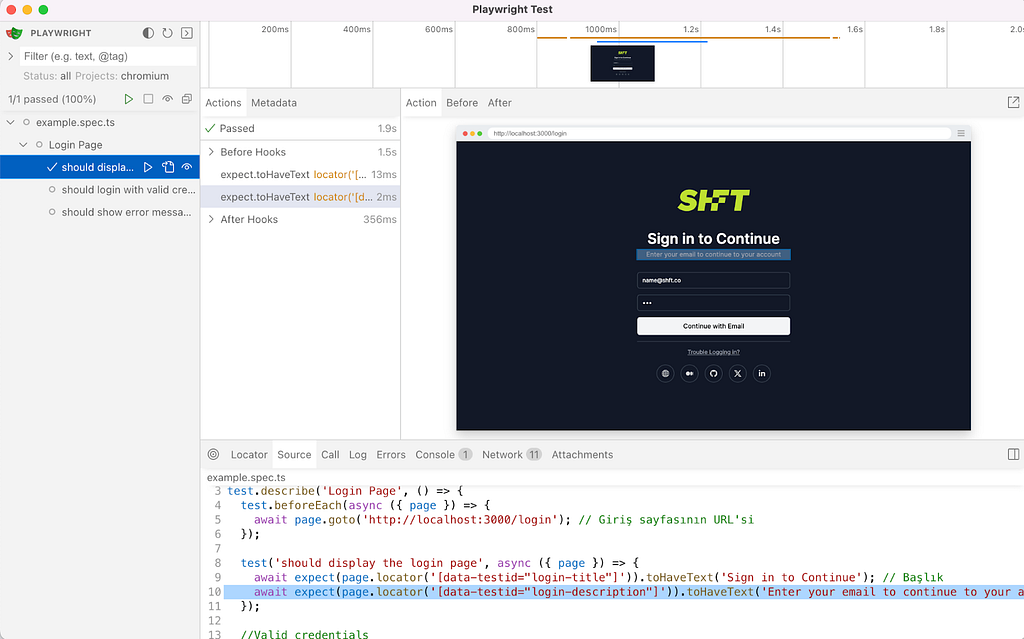Screen dimensions: 1024x639
Task: Click the Status: all filter text
Action: [47, 76]
